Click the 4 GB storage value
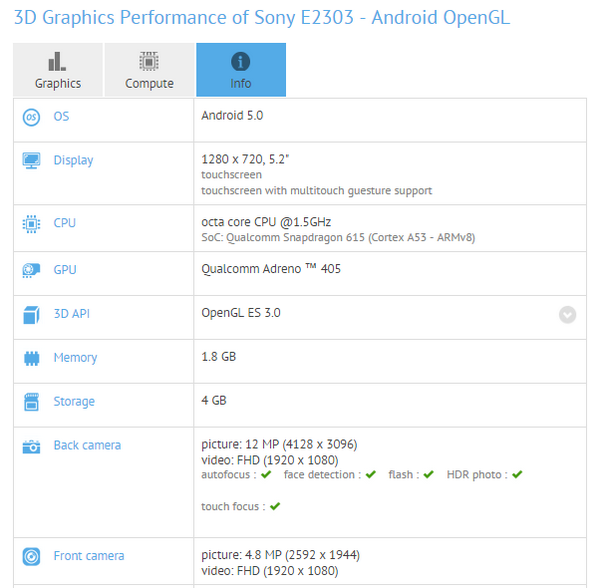 click(214, 401)
